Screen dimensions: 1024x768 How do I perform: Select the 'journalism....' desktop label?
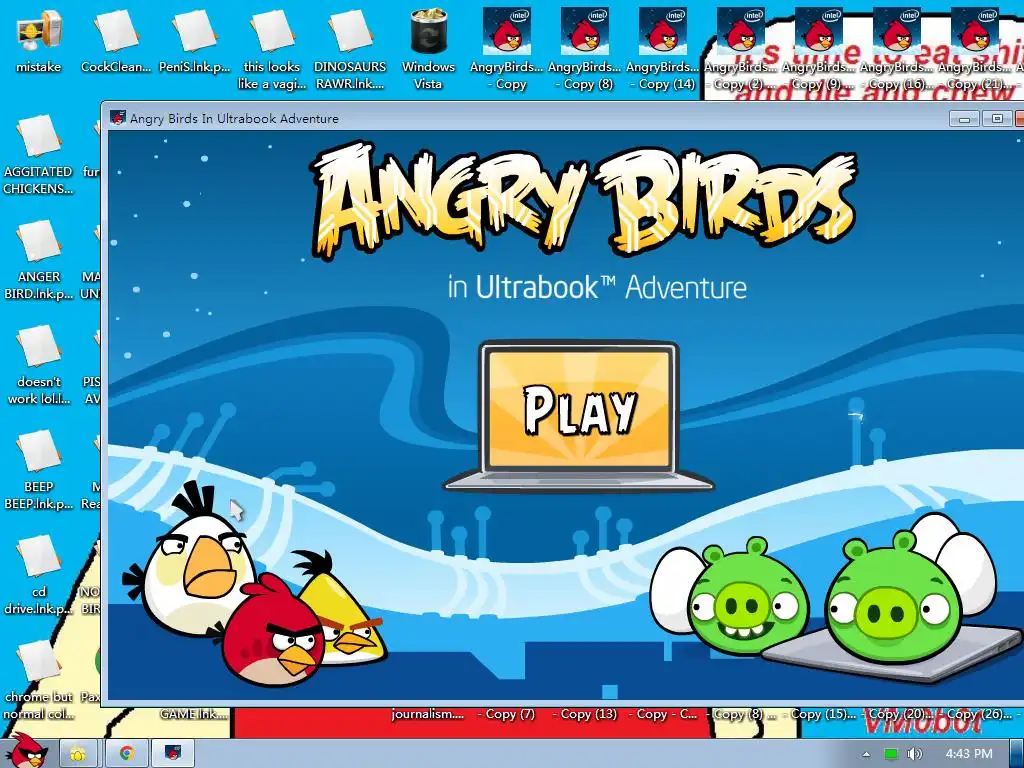click(x=428, y=714)
